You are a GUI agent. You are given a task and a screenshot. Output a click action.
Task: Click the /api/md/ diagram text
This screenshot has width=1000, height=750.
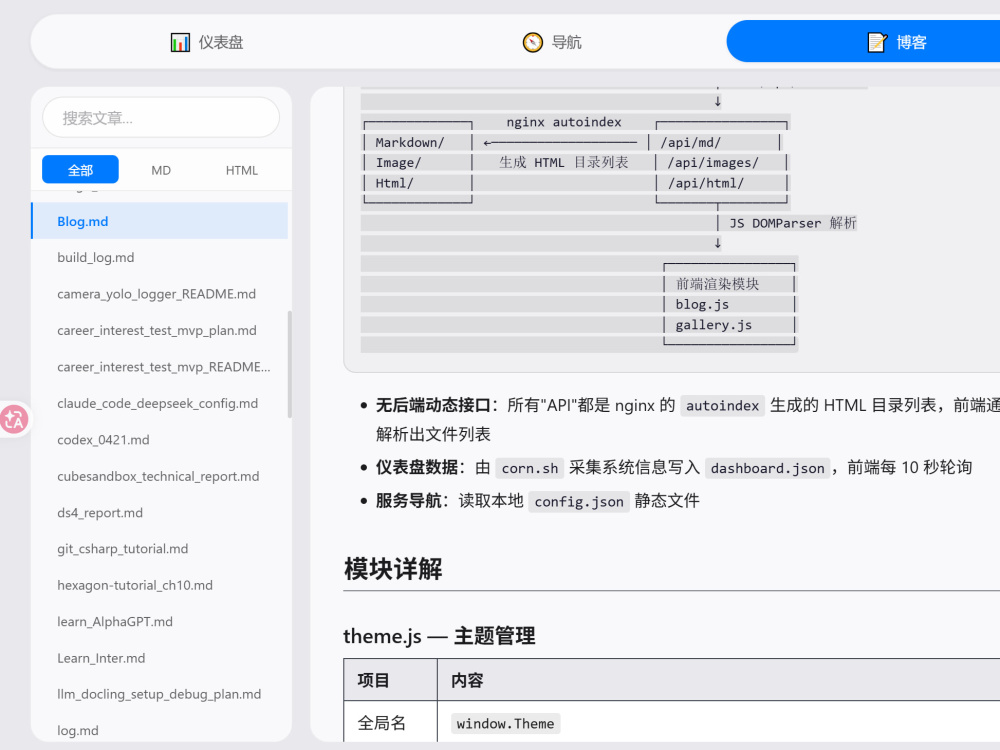tap(691, 142)
